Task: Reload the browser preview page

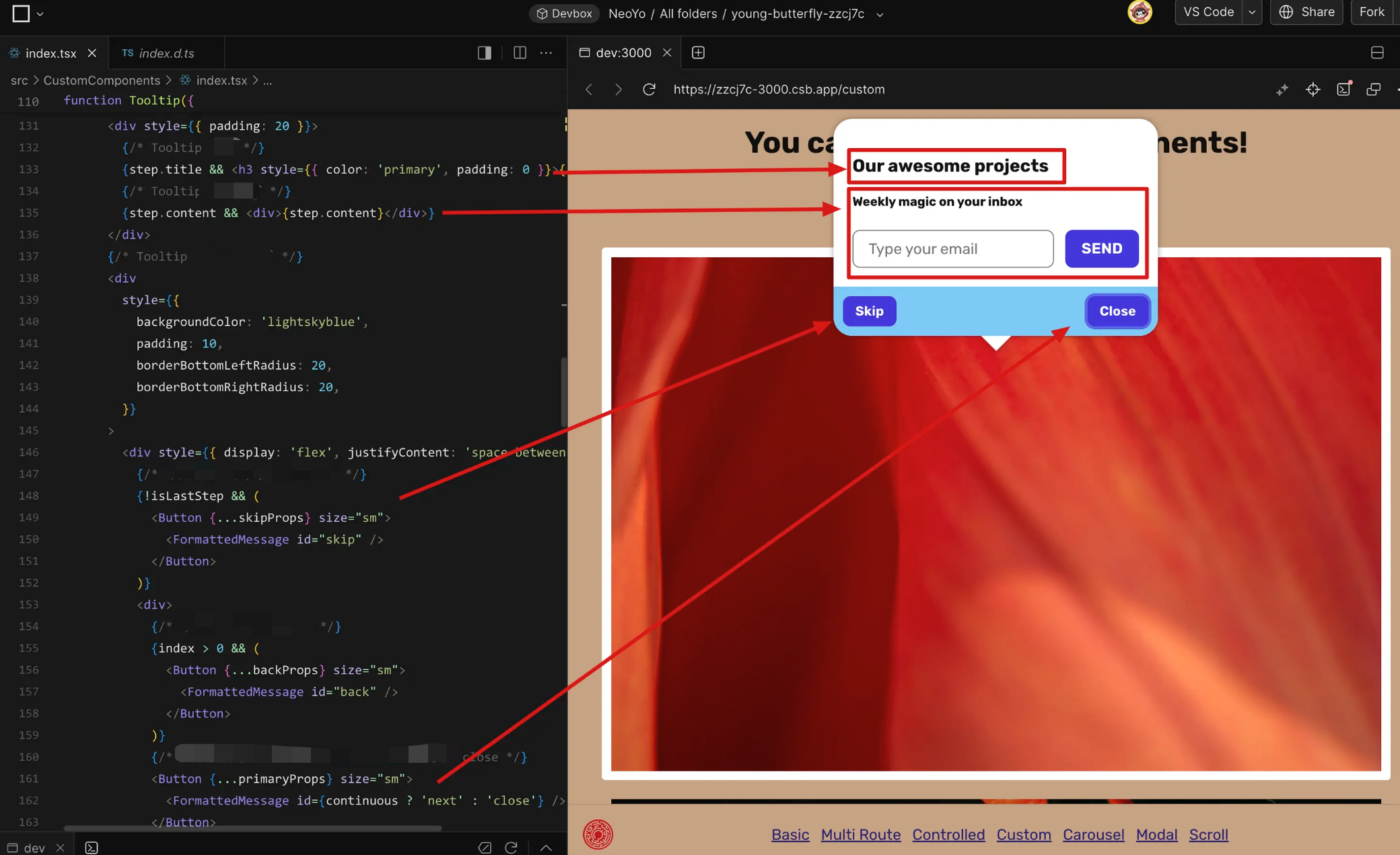Action: [649, 90]
